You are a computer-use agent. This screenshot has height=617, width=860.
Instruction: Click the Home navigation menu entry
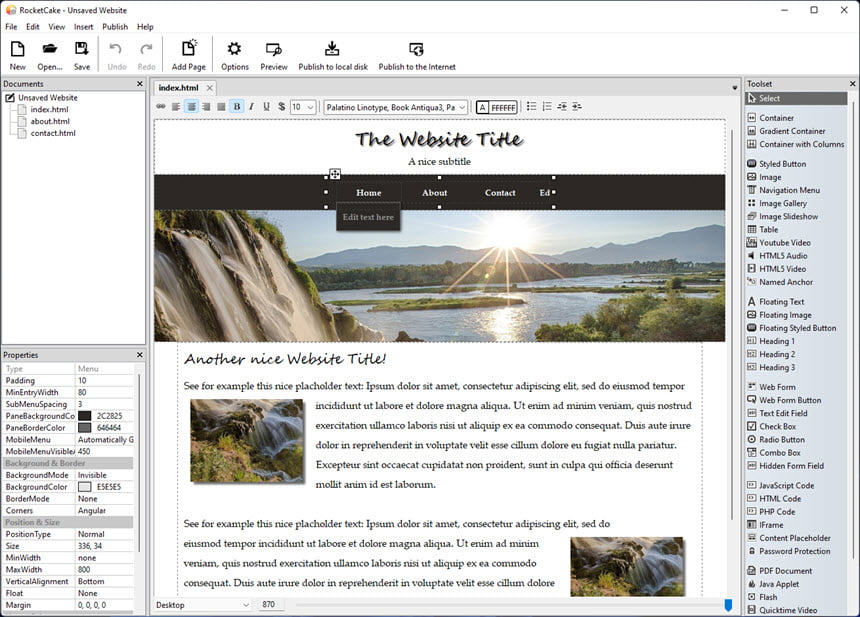(x=369, y=193)
